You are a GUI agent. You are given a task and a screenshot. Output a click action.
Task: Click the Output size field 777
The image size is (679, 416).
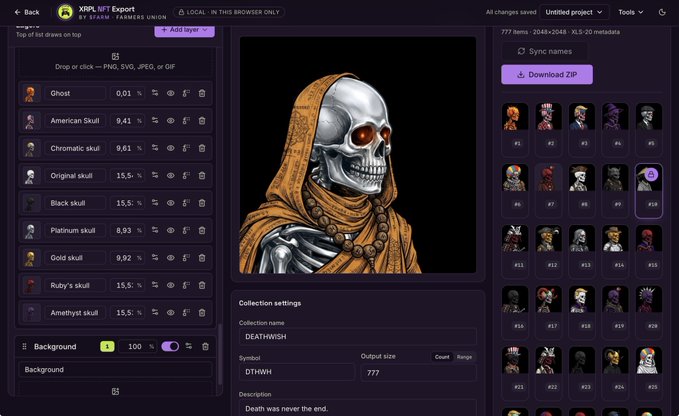pyautogui.click(x=418, y=373)
